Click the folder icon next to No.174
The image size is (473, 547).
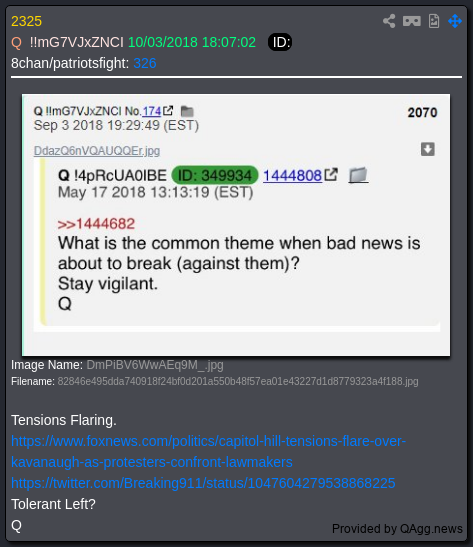pyautogui.click(x=187, y=111)
